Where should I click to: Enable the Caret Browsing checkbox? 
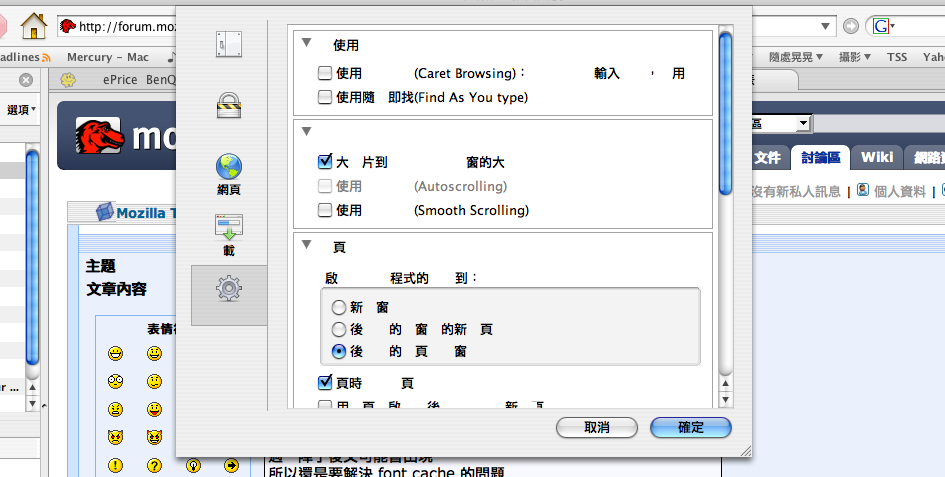pyautogui.click(x=324, y=73)
